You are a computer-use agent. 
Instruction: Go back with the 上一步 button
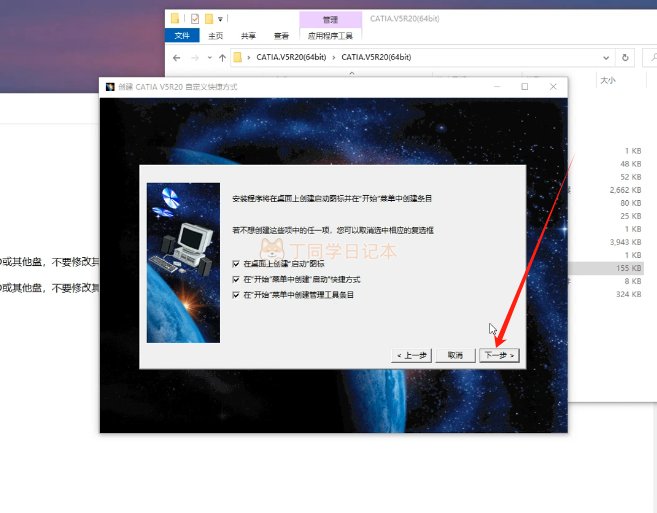click(x=411, y=355)
